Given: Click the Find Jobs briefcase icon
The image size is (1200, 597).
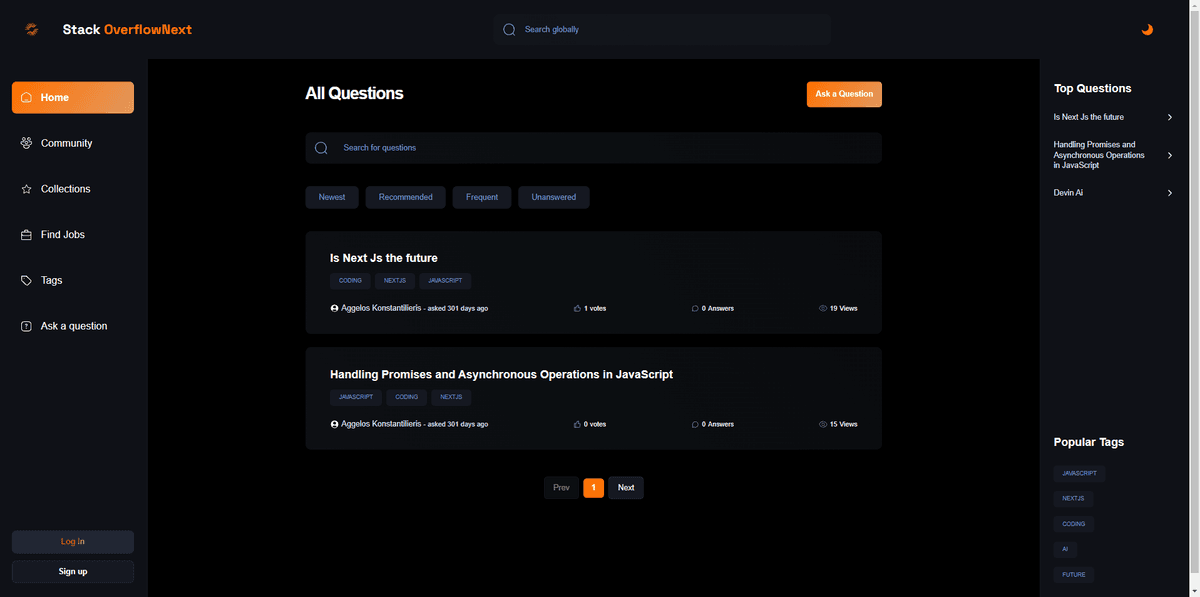Looking at the screenshot, I should click(26, 235).
